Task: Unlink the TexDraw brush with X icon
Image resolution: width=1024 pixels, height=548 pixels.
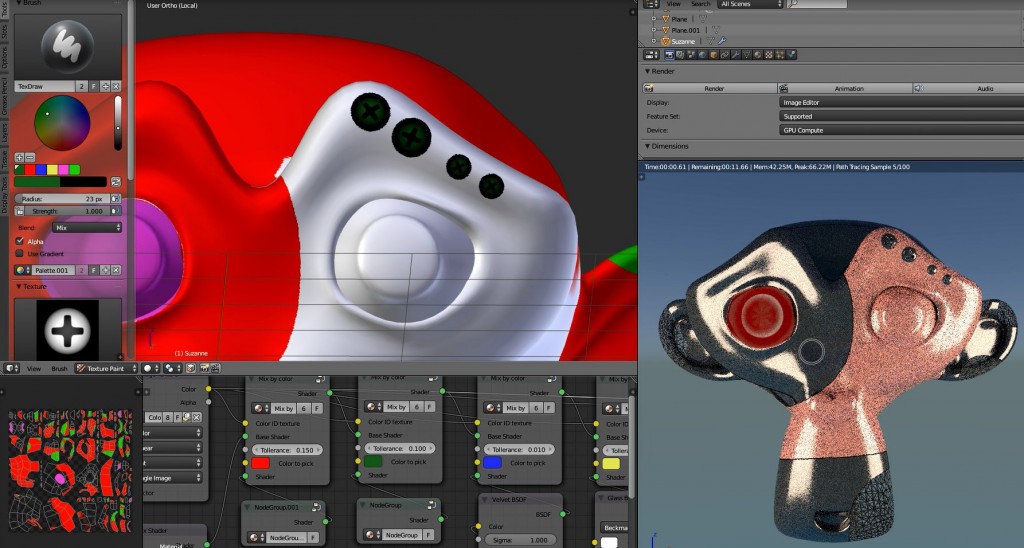Action: pyautogui.click(x=116, y=86)
